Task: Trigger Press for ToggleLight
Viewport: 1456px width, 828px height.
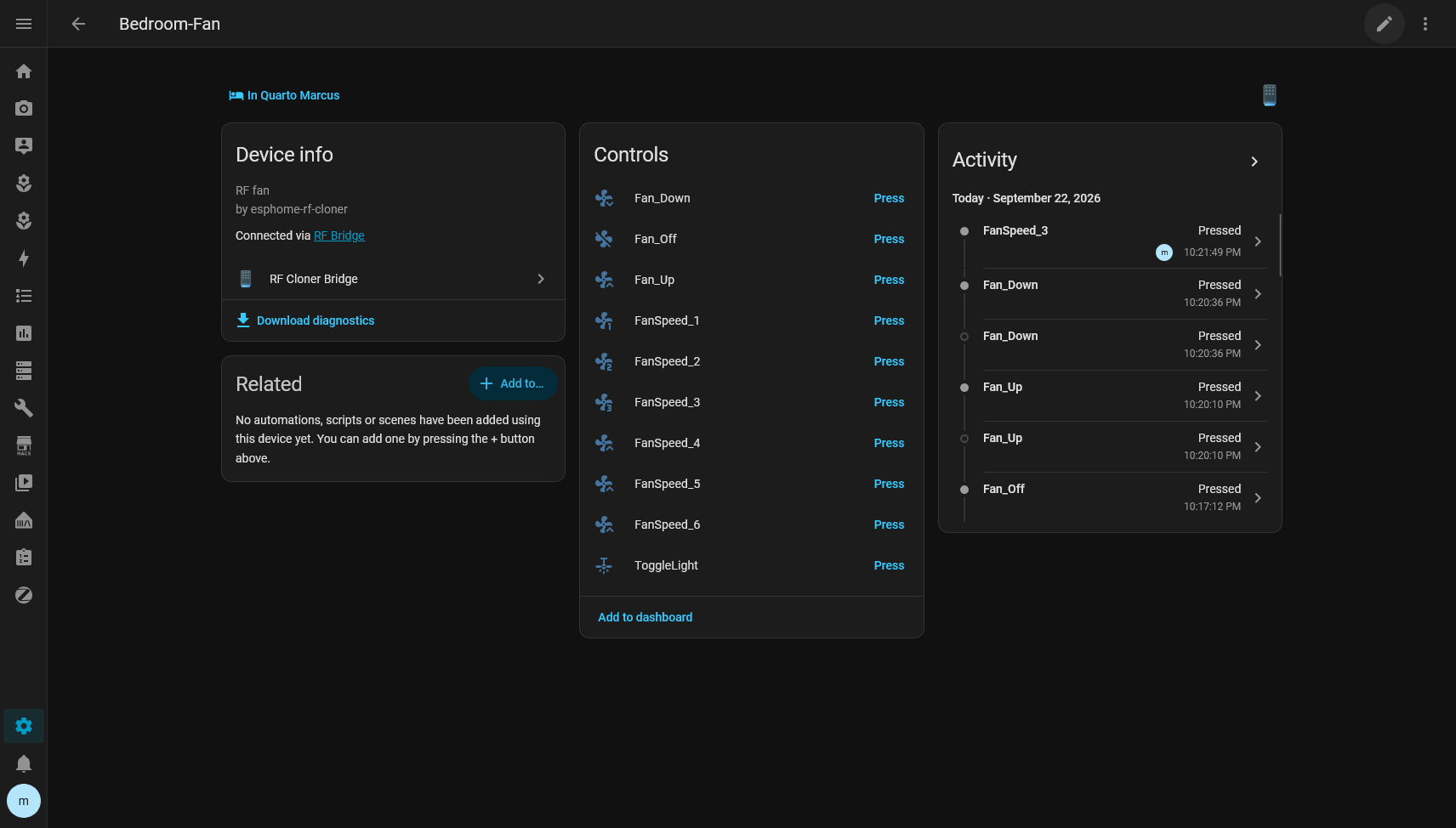Action: [x=889, y=565]
